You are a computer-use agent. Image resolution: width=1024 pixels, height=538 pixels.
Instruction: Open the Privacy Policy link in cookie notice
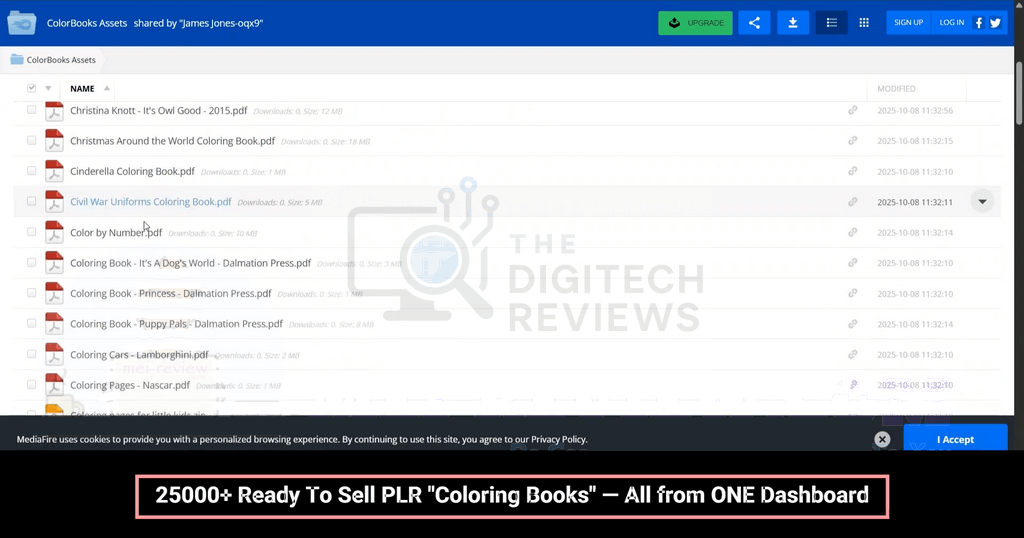coord(558,439)
